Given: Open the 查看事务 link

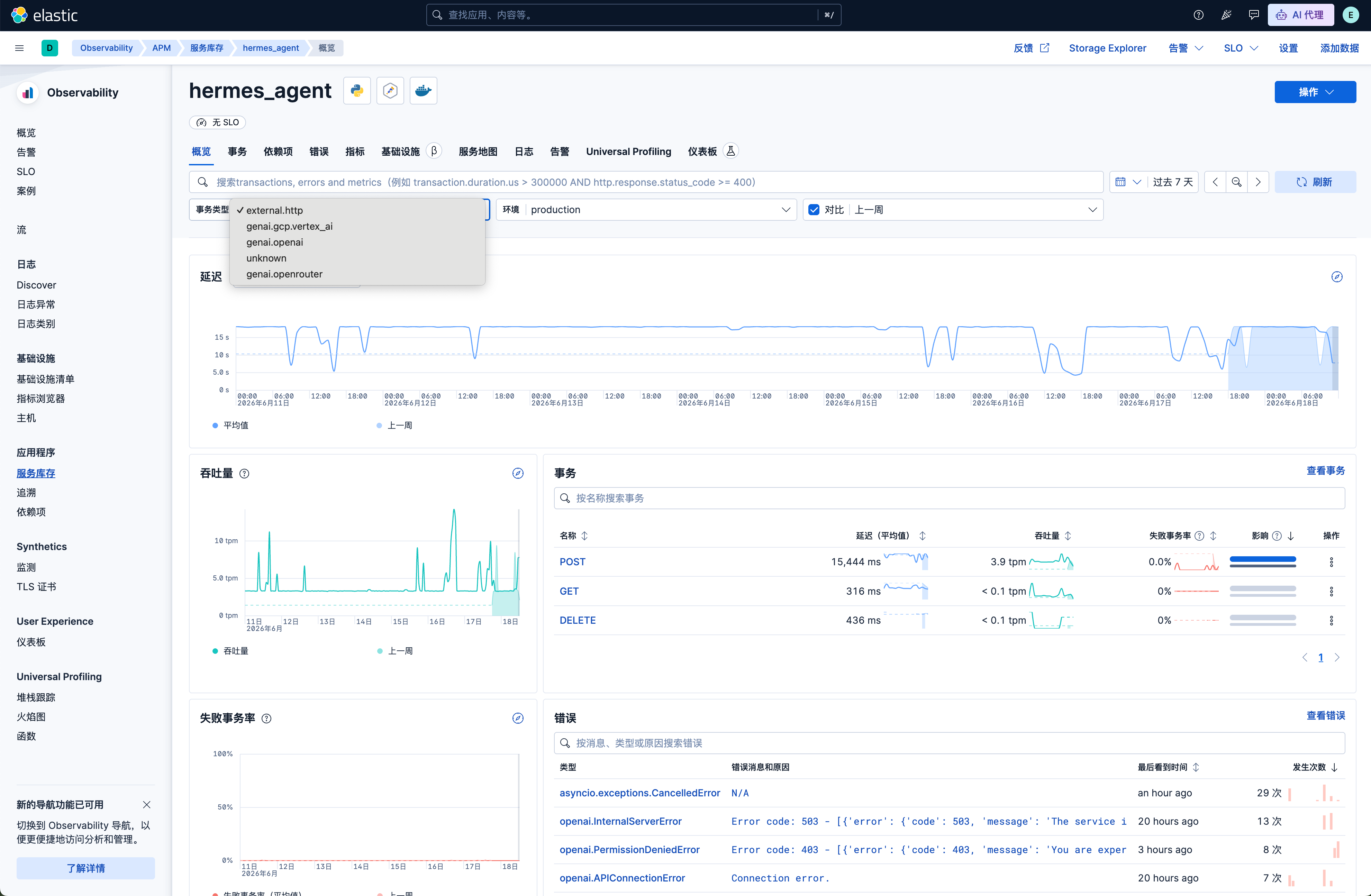Looking at the screenshot, I should pyautogui.click(x=1325, y=470).
